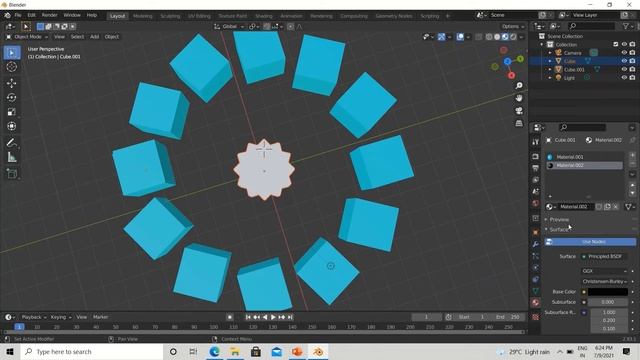Viewport: 640px width, 360px height.
Task: Click the viewport zoom magnifier icon
Action: pyautogui.click(x=519, y=86)
